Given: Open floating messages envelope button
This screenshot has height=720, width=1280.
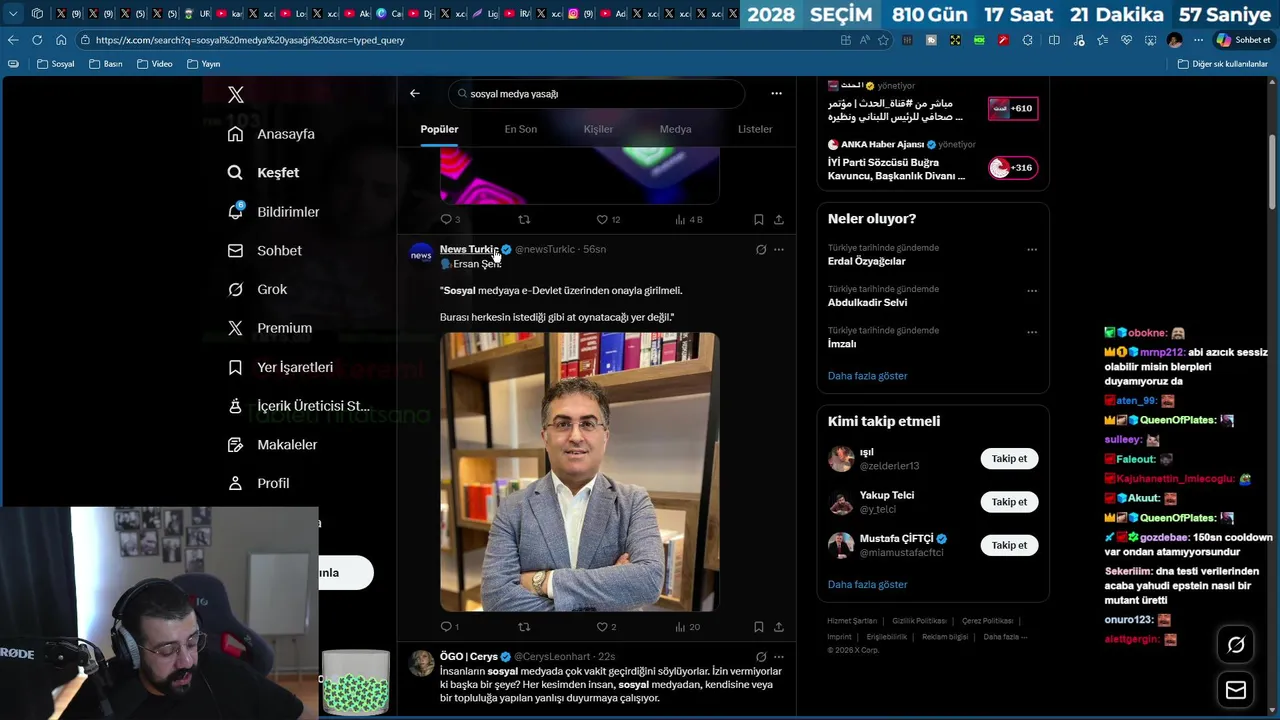Looking at the screenshot, I should pyautogui.click(x=1236, y=690).
